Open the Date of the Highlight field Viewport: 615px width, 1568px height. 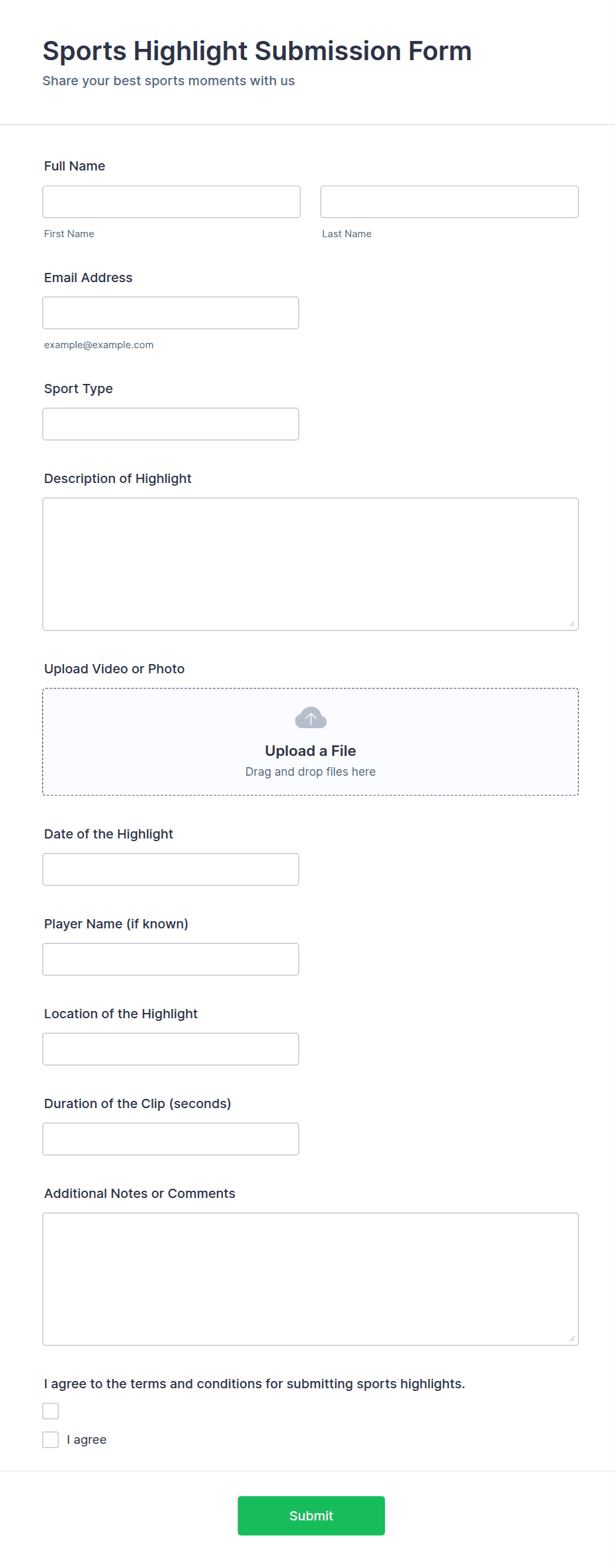coord(171,869)
